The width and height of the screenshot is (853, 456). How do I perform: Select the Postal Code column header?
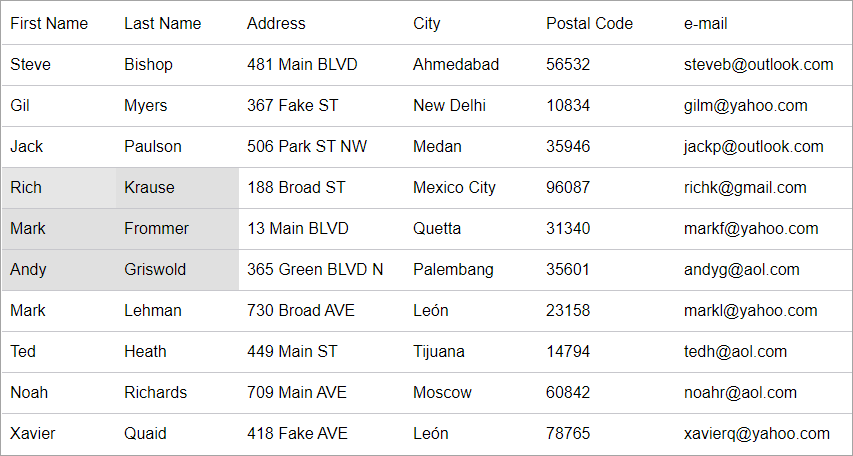tap(589, 23)
